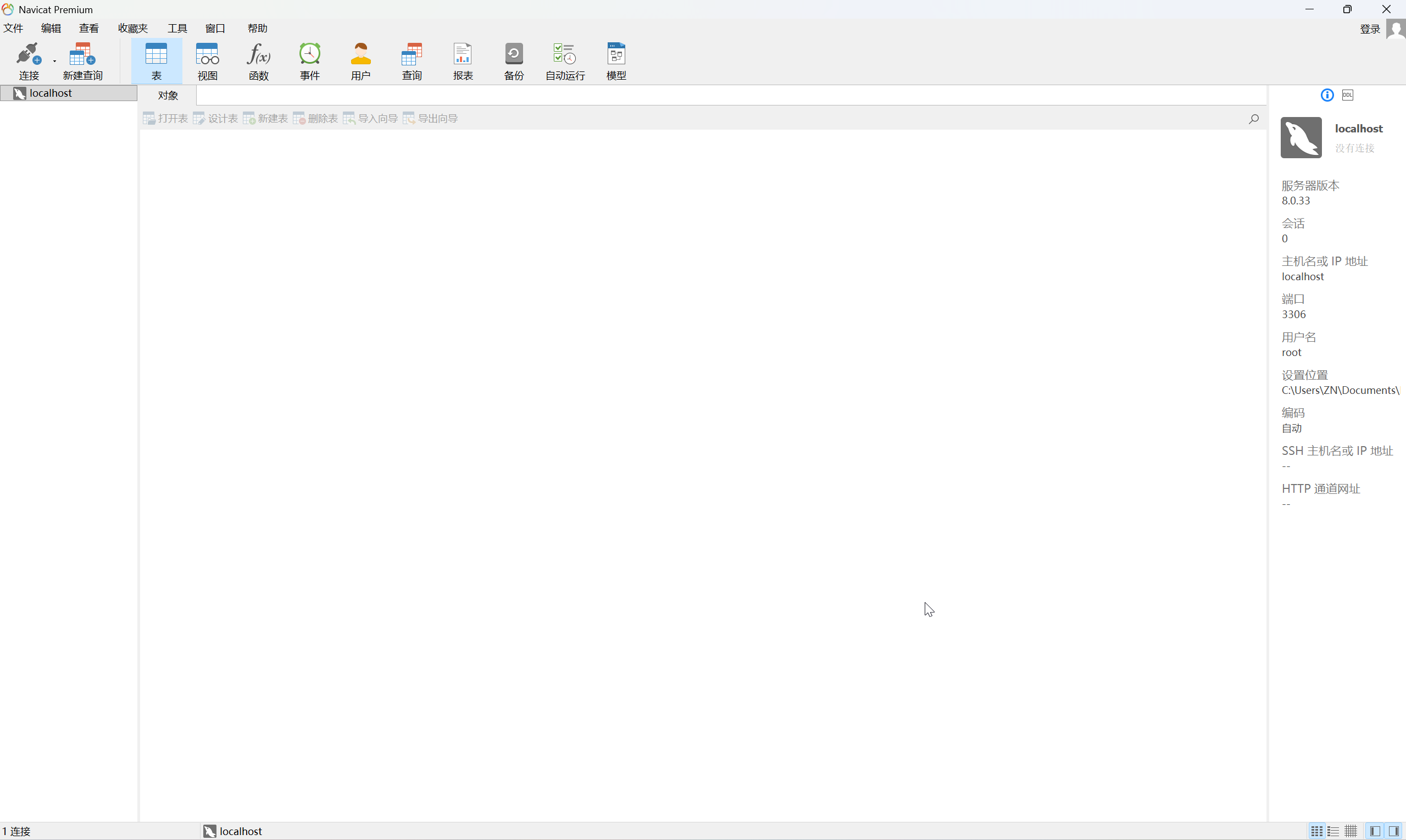Toggle the left navigation pane visibility
Viewport: 1406px width, 840px height.
[1375, 831]
